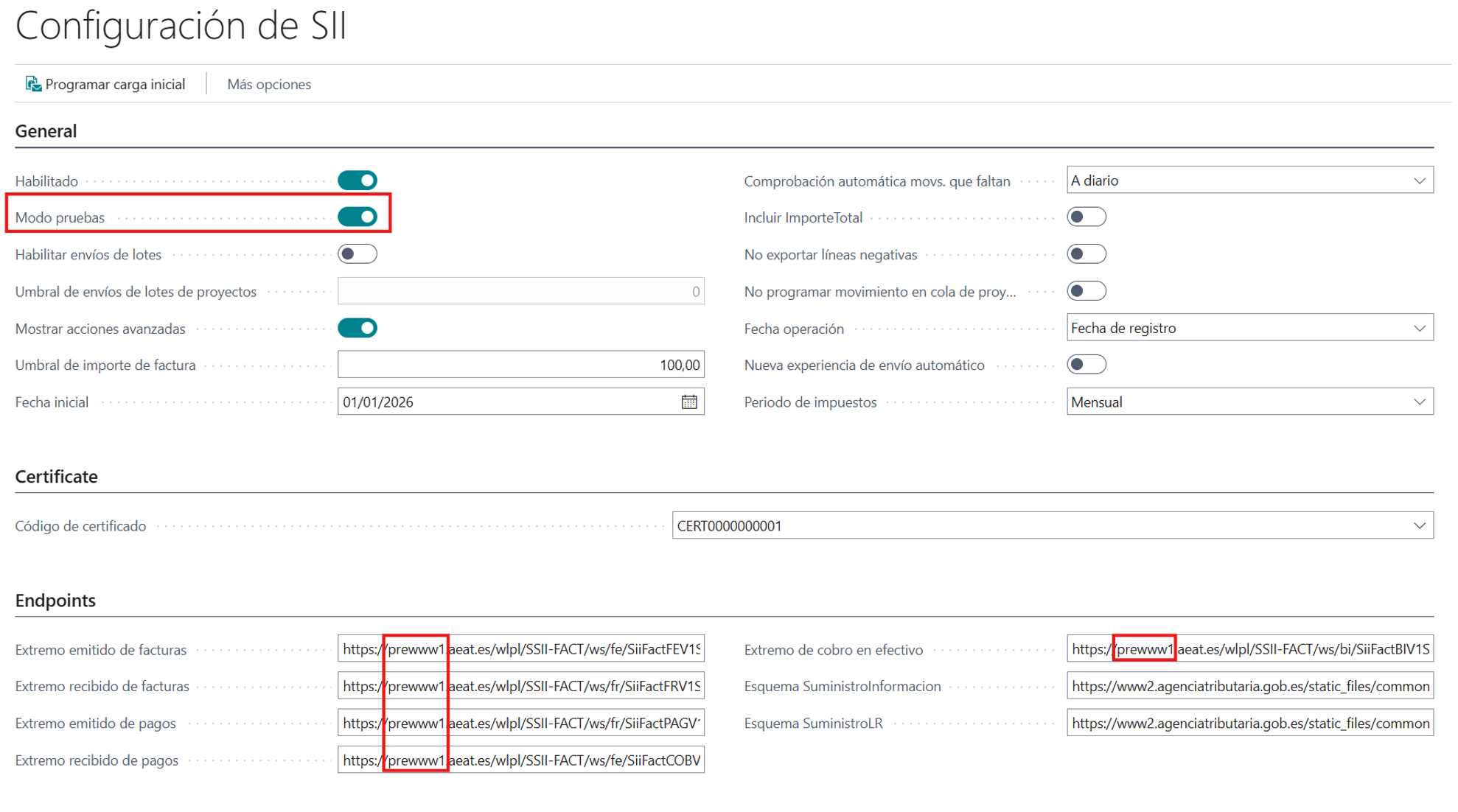
Task: Open the Más opciones menu
Action: tap(268, 84)
